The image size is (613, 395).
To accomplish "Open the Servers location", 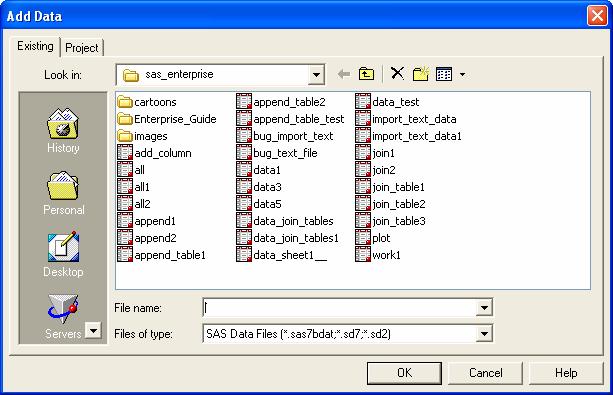I will (63, 316).
